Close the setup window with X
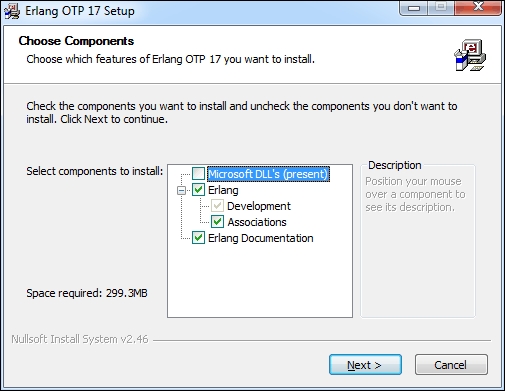The width and height of the screenshot is (505, 391). [478, 7]
